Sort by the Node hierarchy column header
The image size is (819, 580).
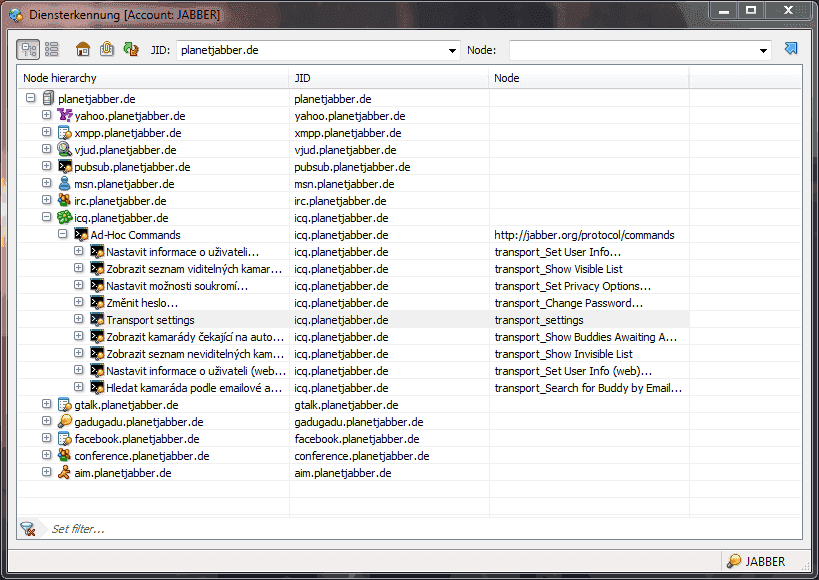pyautogui.click(x=153, y=78)
